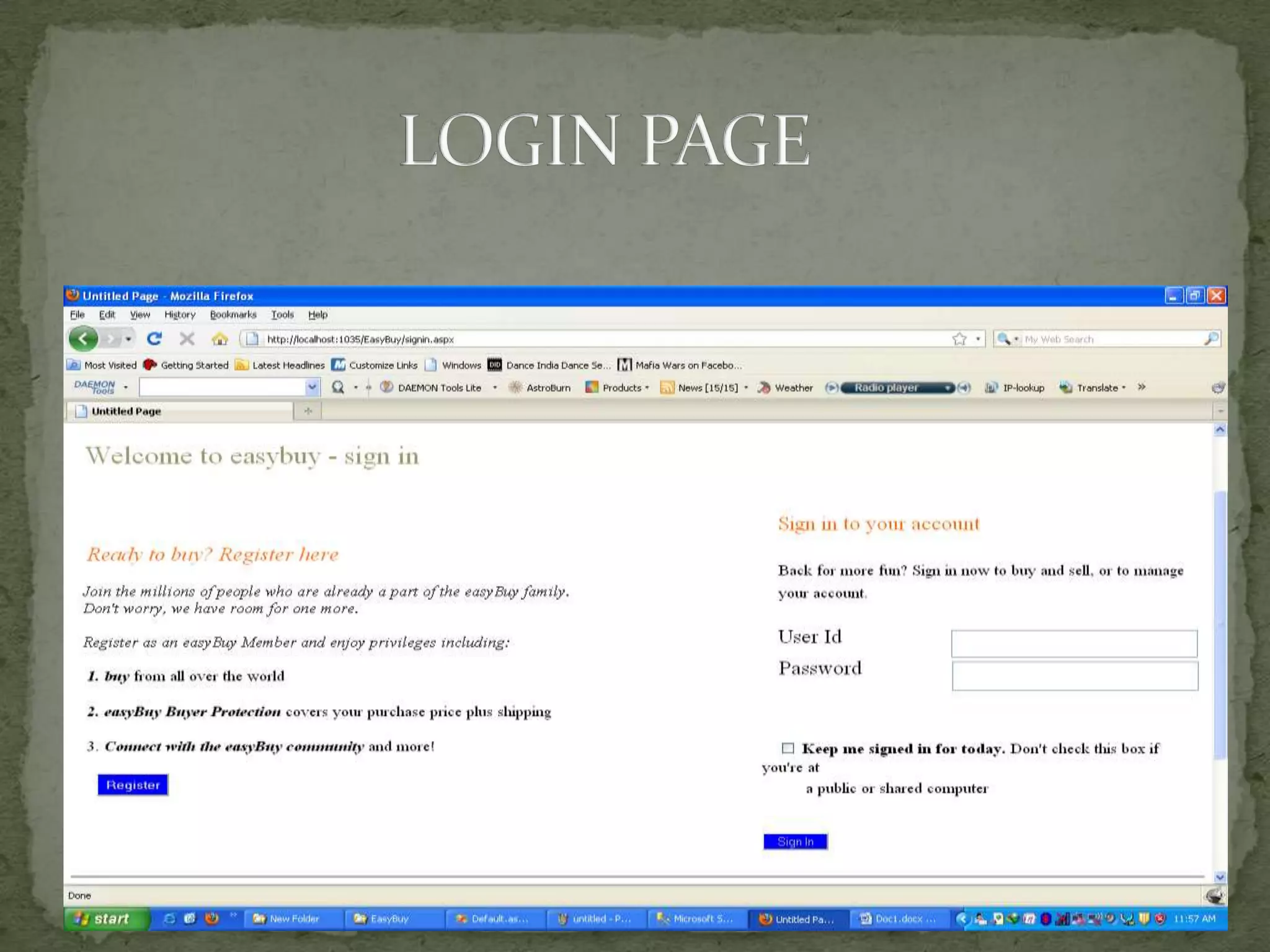Image resolution: width=1270 pixels, height=952 pixels.
Task: Check the Keep me signed in checkbox
Action: click(788, 748)
